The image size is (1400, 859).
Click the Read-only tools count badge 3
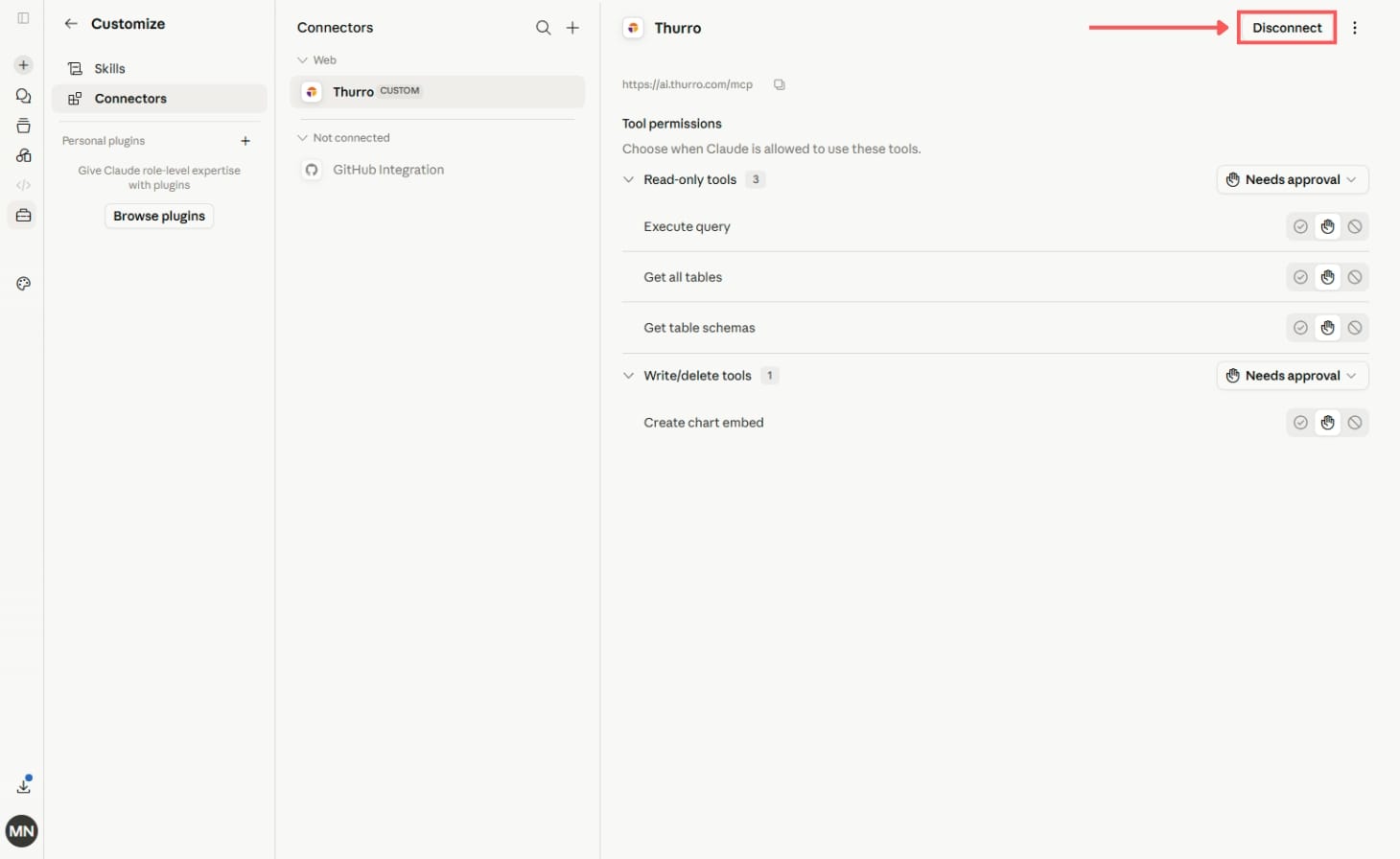[x=756, y=180]
